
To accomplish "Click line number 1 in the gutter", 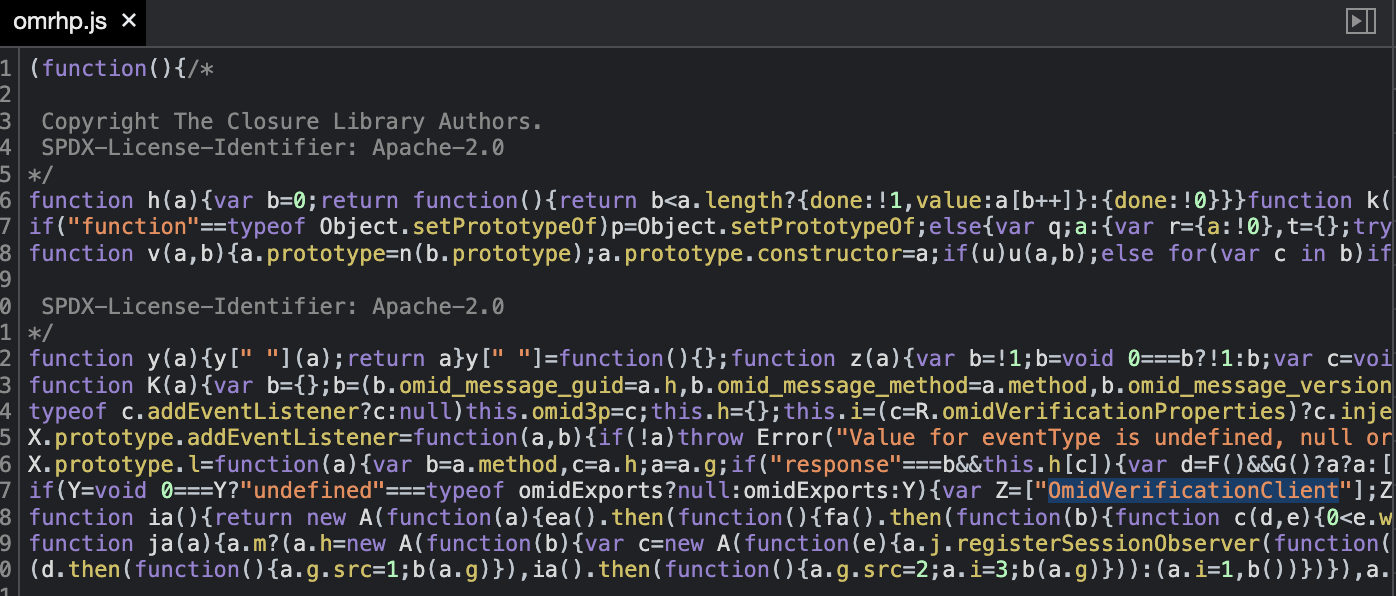I will (x=7, y=67).
